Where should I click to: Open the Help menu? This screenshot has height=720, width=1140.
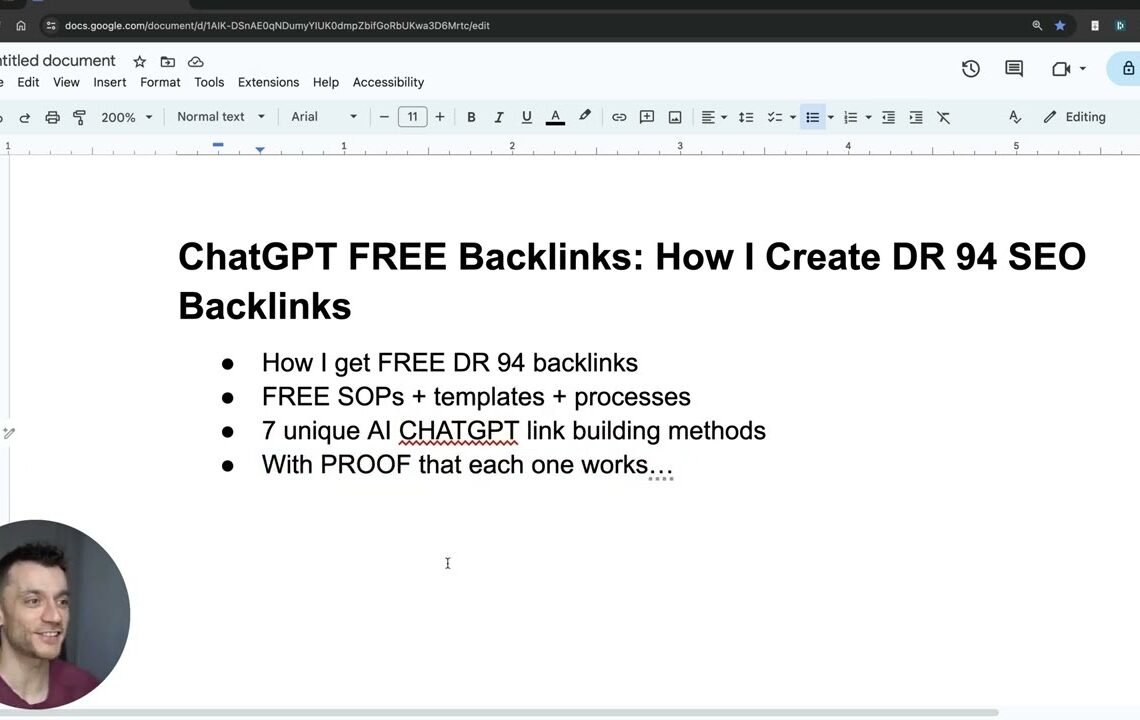point(326,82)
